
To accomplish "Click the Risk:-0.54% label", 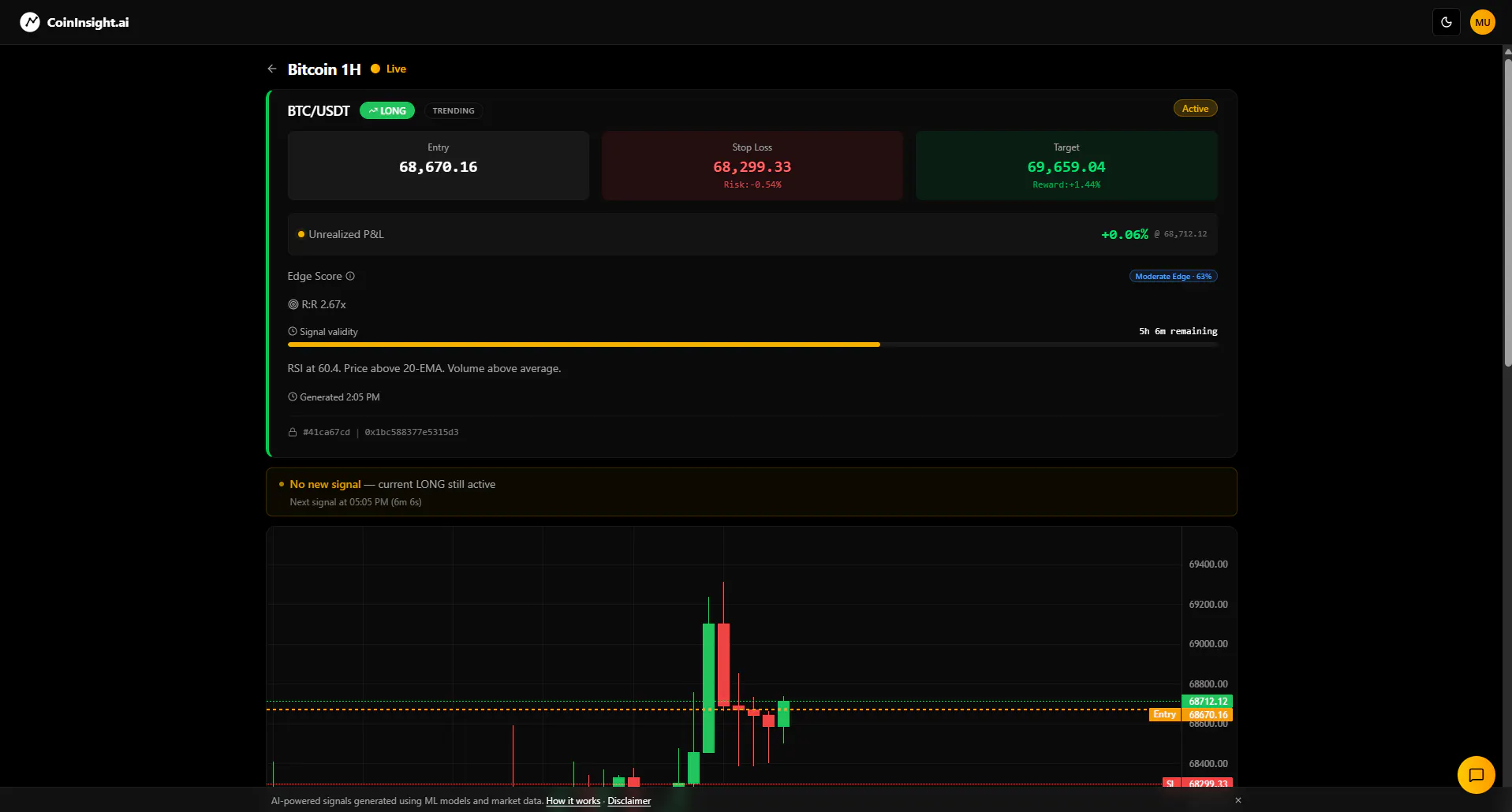I will (x=752, y=184).
